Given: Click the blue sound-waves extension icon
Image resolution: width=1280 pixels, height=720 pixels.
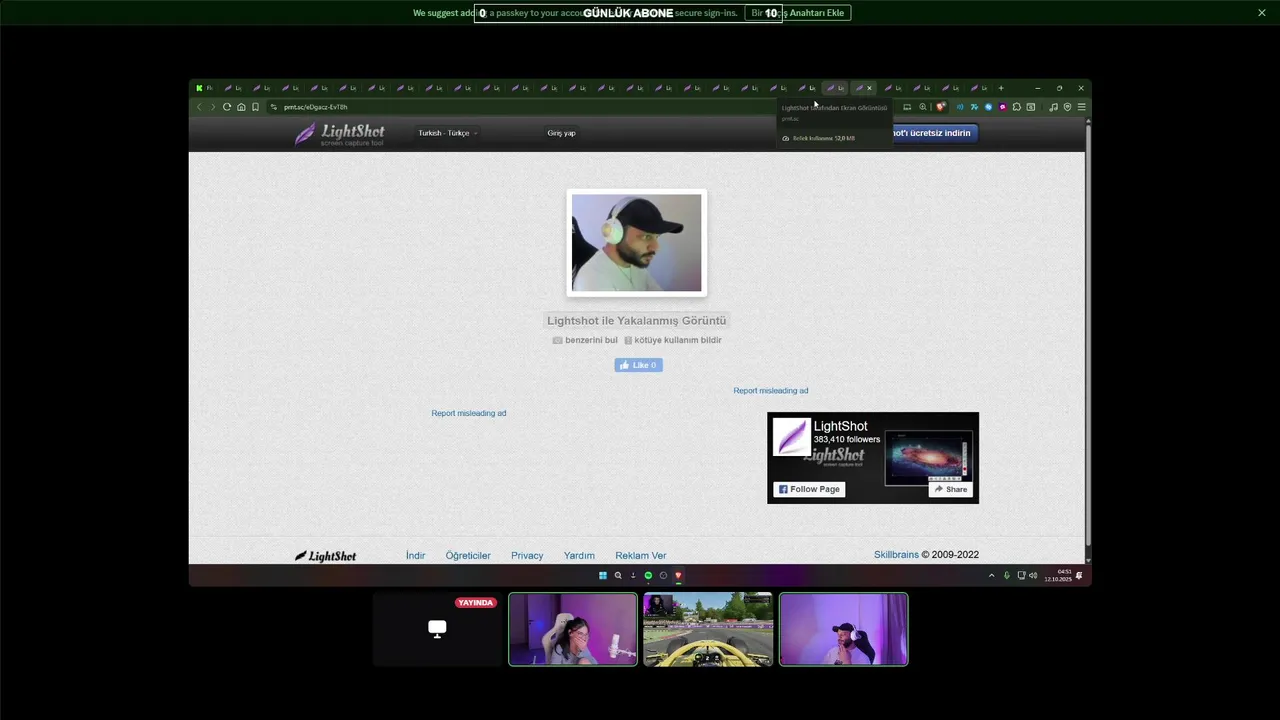Looking at the screenshot, I should point(959,107).
